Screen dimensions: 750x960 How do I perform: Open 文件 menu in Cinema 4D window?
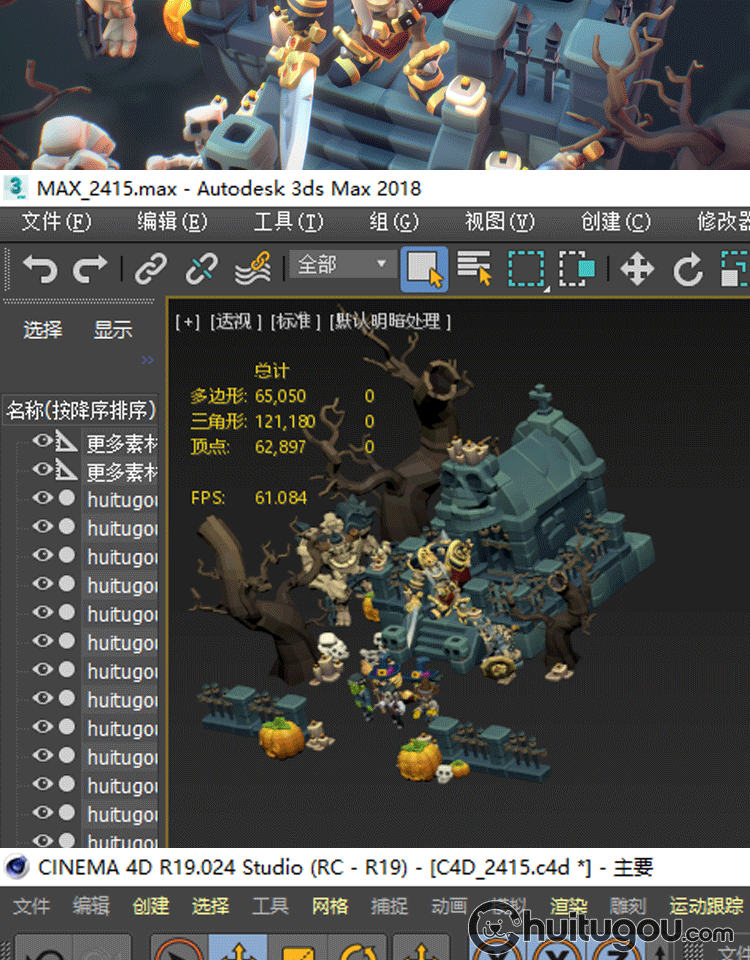coord(31,906)
